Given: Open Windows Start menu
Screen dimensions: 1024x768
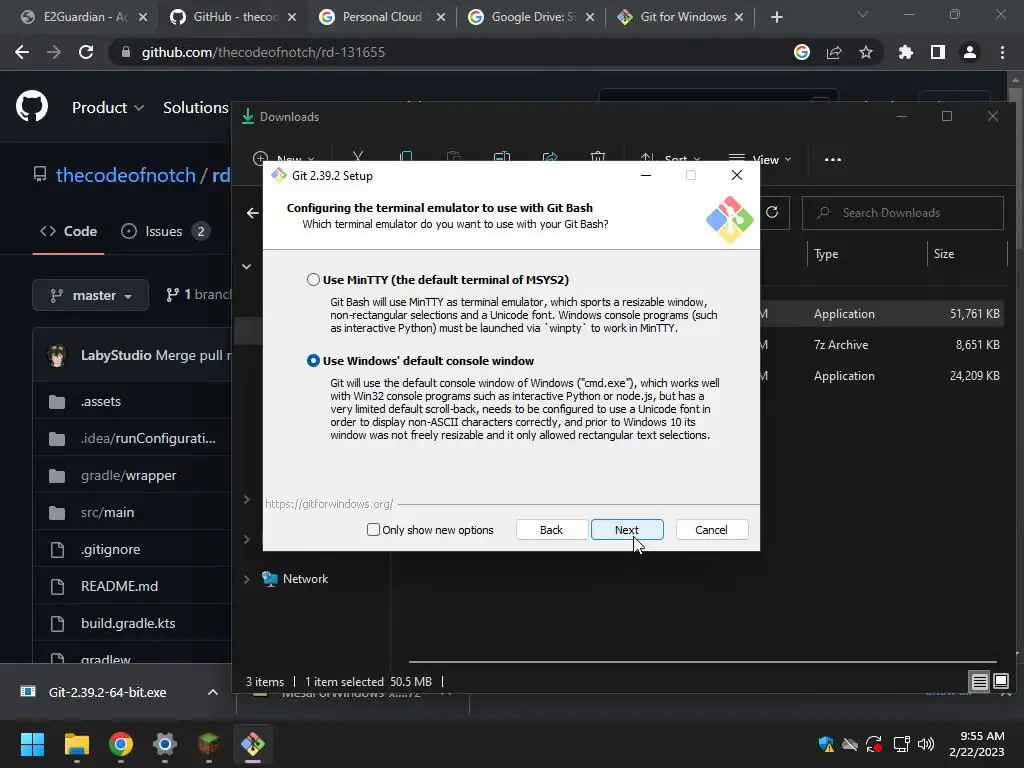Looking at the screenshot, I should click(x=32, y=744).
